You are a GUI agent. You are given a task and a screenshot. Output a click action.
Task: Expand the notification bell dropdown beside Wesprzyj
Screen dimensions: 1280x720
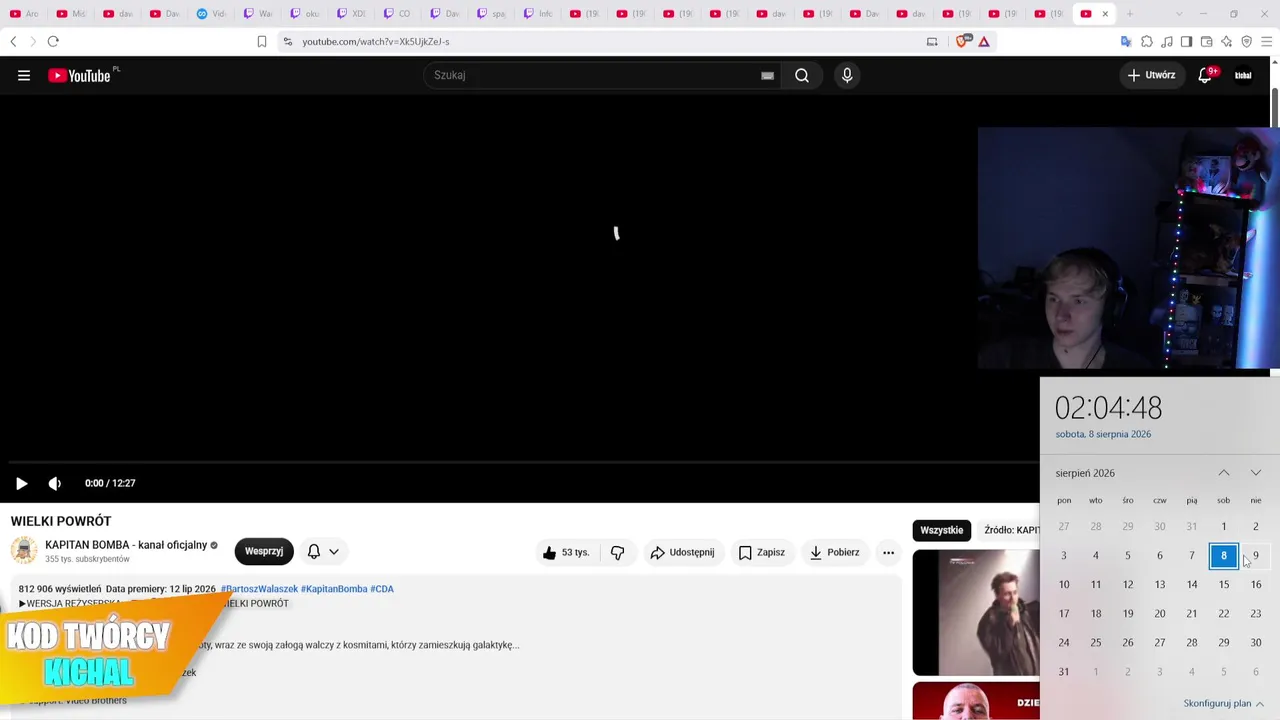click(x=322, y=551)
